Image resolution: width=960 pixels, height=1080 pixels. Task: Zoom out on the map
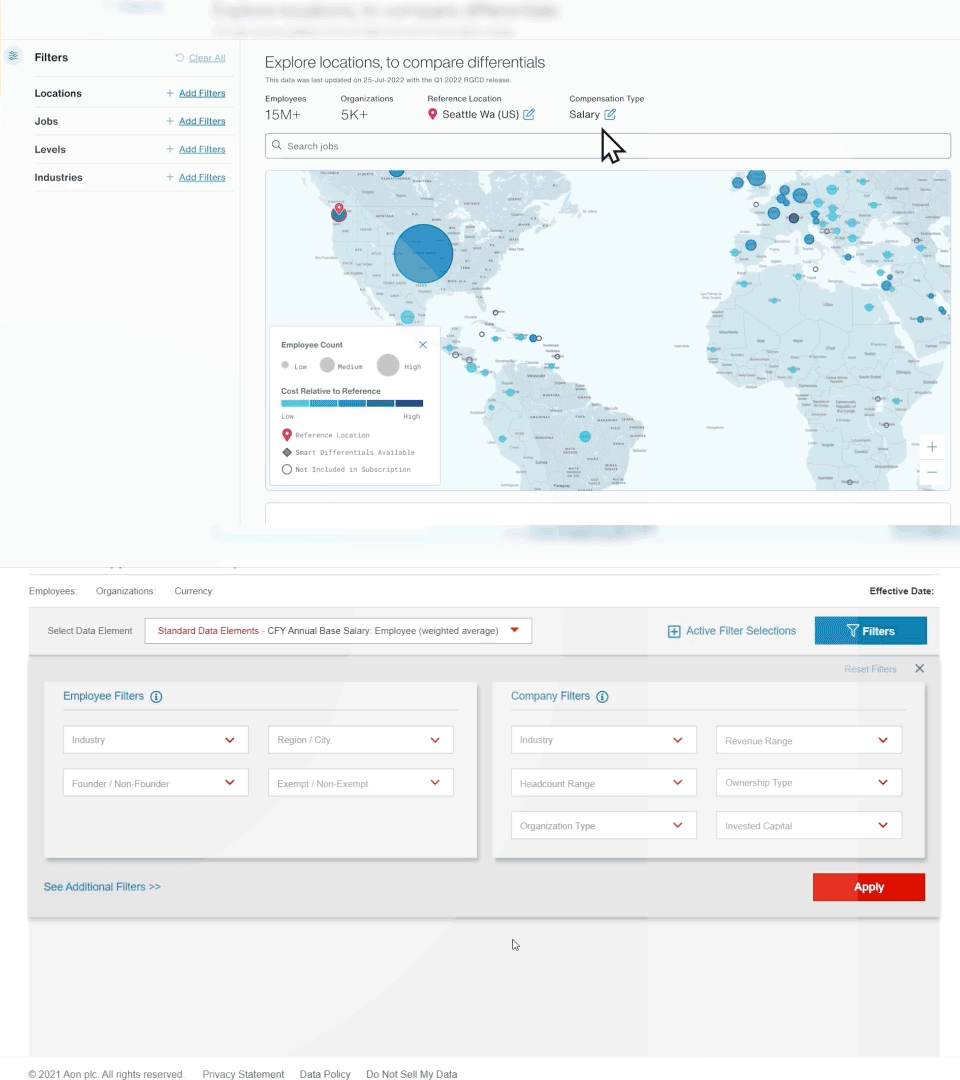click(932, 472)
